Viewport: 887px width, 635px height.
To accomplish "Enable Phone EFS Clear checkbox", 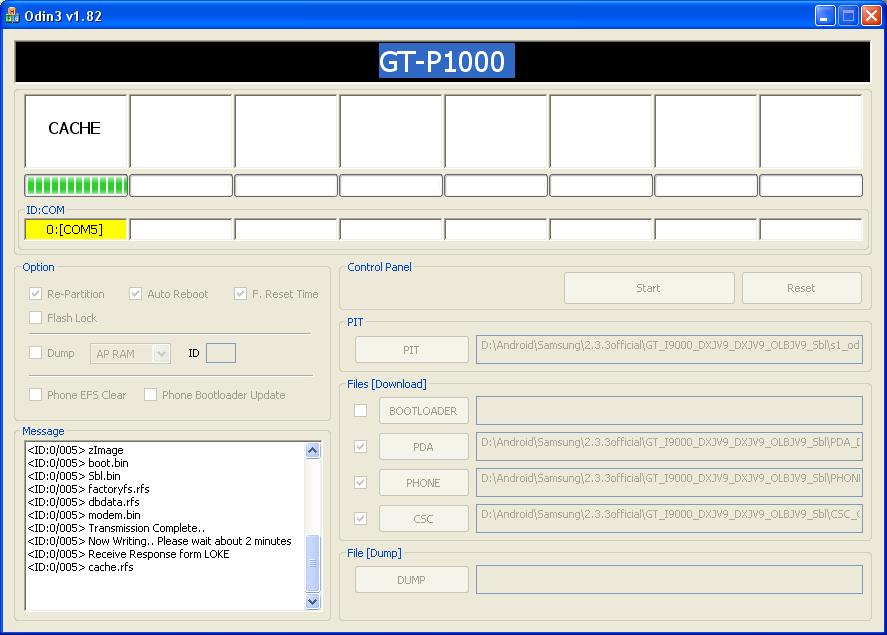I will [36, 395].
